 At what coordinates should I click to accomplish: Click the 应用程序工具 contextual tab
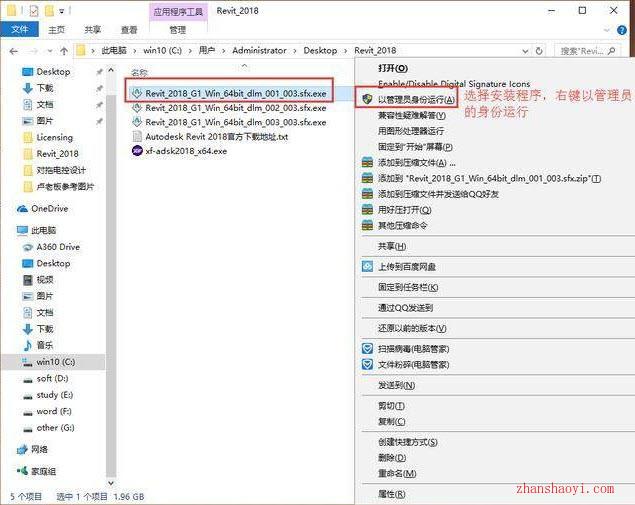(x=178, y=11)
